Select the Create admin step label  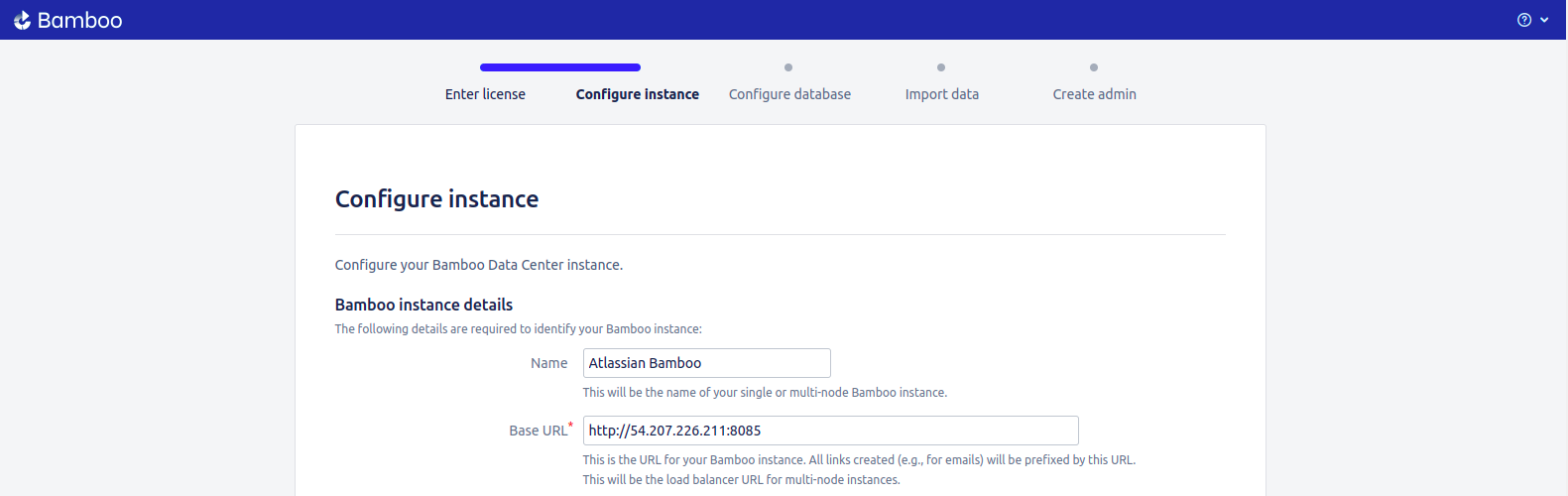point(1095,94)
